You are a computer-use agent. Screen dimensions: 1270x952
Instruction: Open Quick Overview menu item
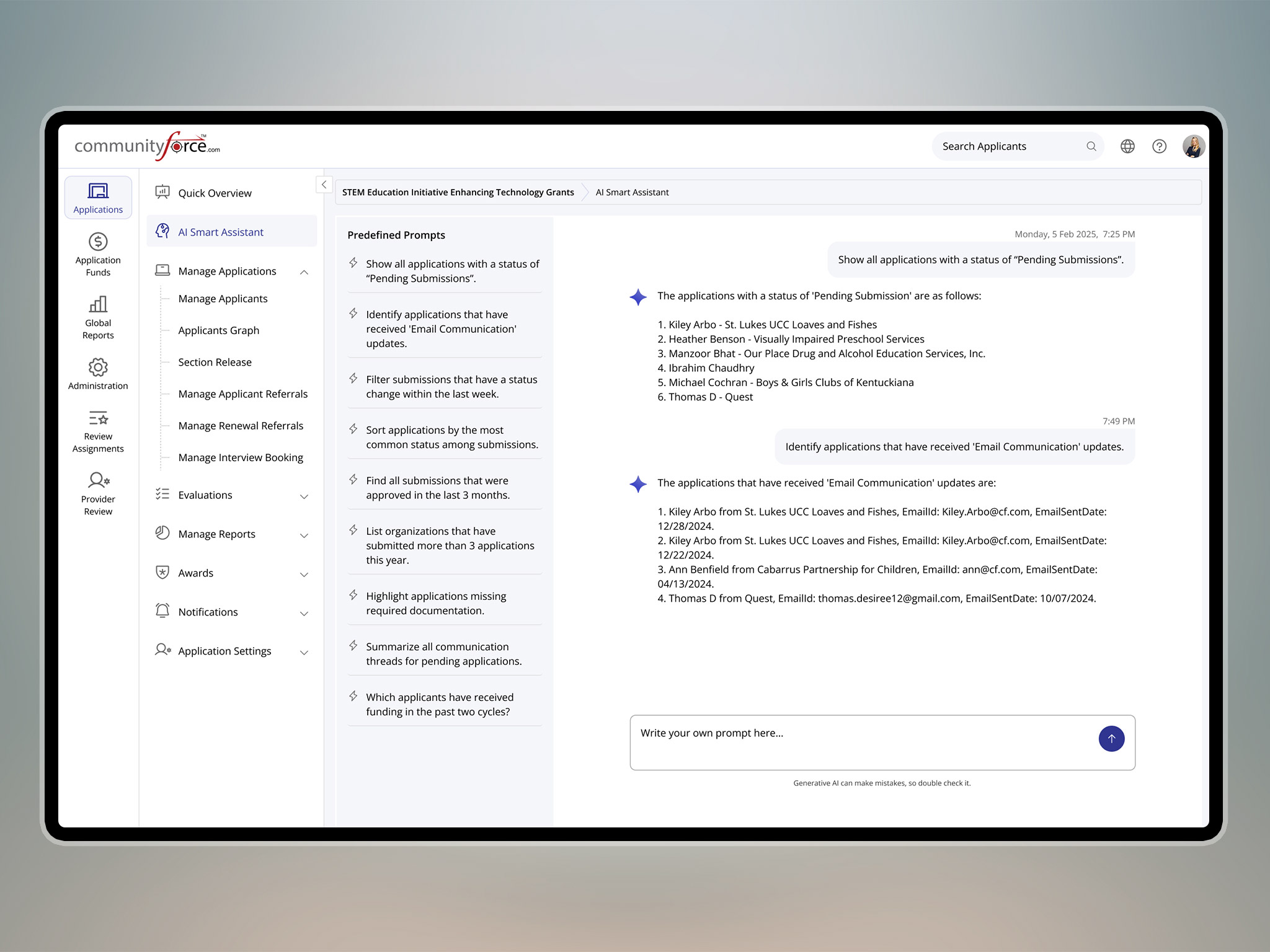215,193
